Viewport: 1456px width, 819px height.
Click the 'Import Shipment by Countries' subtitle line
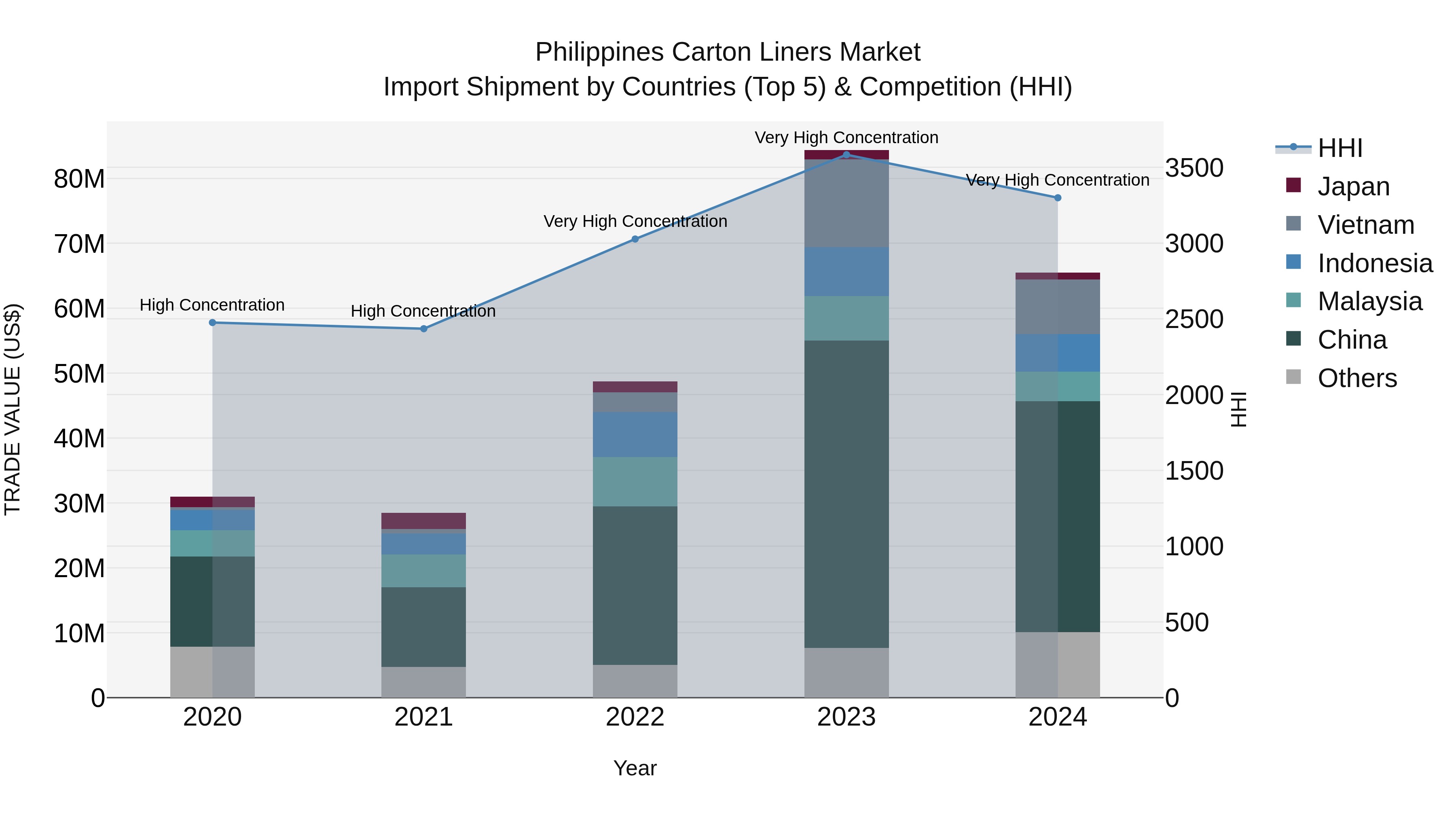pos(728,87)
